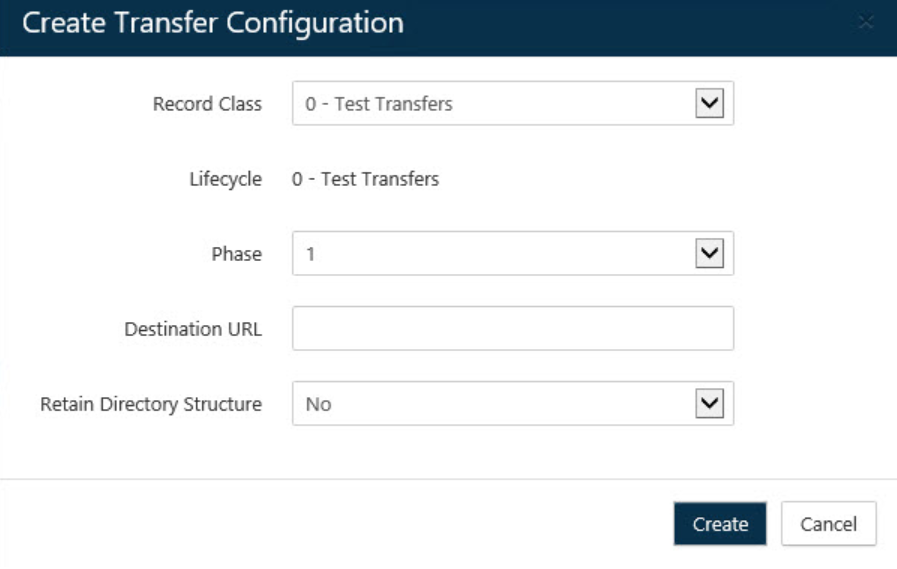Click the Destination URL label
The width and height of the screenshot is (897, 569).
[x=193, y=329]
